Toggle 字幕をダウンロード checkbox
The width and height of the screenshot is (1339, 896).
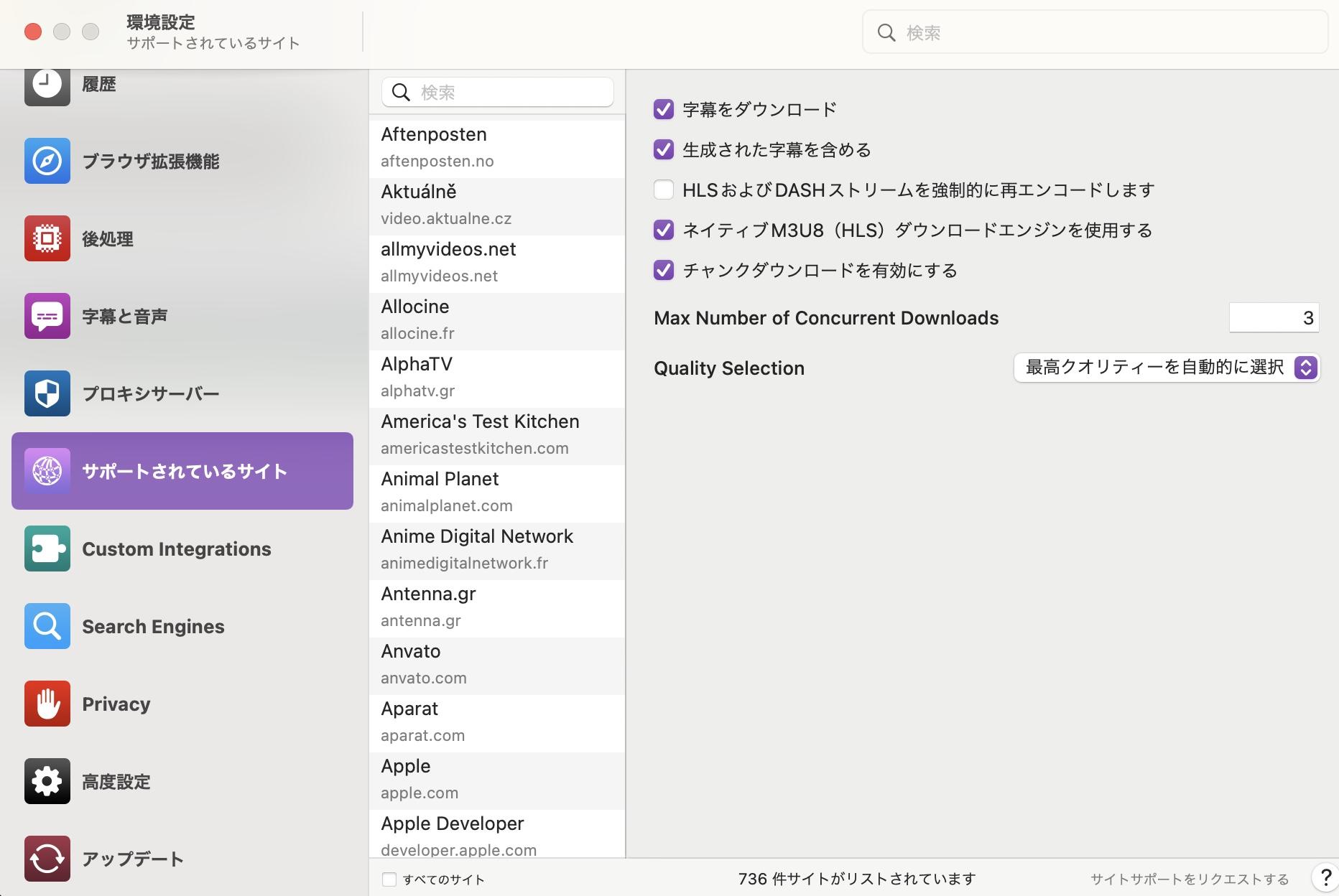[664, 109]
